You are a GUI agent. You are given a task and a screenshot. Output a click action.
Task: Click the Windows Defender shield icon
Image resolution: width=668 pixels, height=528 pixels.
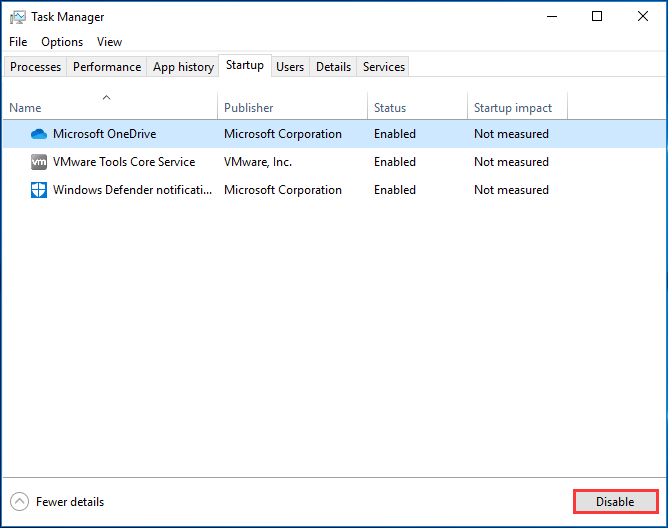point(39,190)
